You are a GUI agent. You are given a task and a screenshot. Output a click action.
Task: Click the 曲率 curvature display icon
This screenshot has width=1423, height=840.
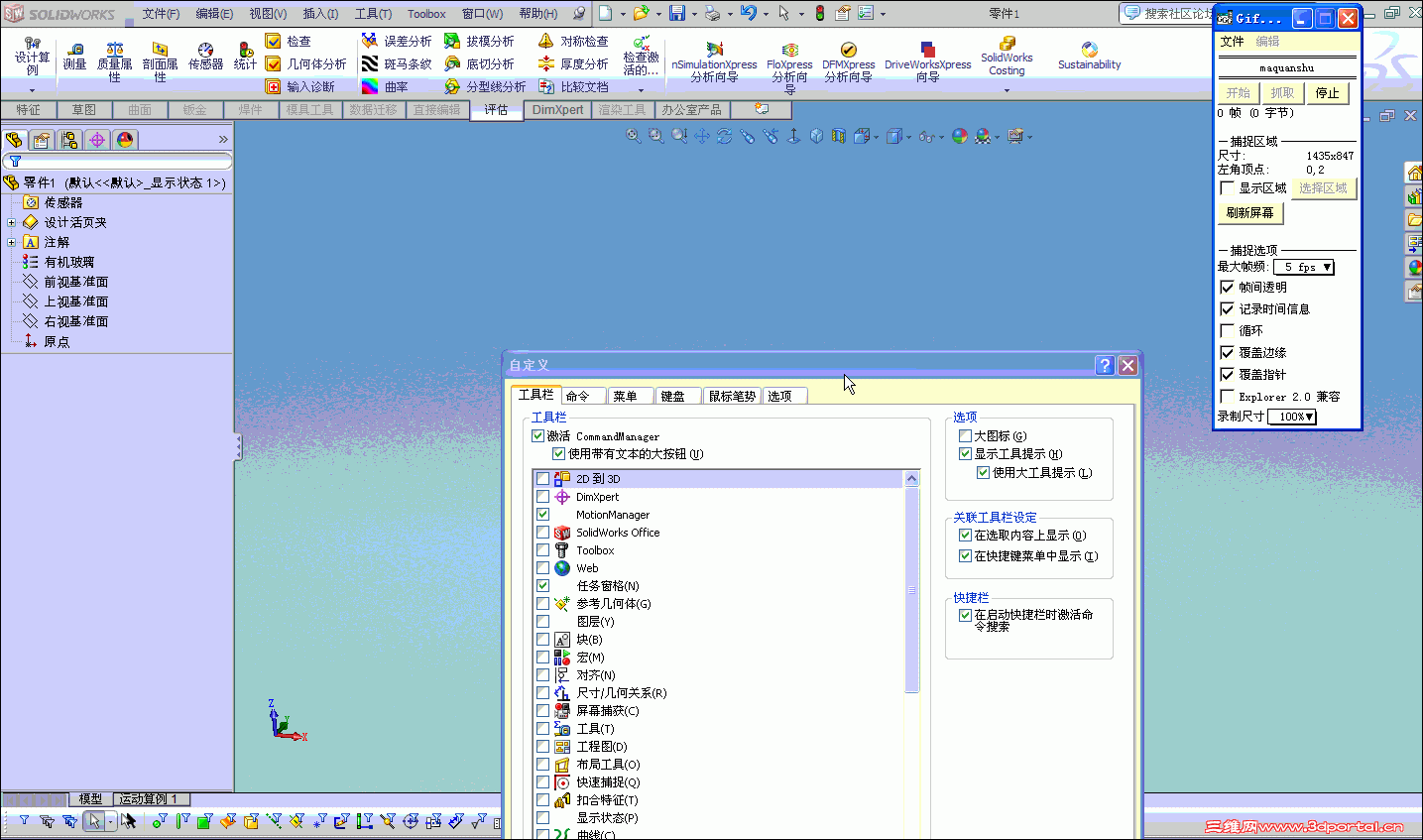tap(369, 86)
